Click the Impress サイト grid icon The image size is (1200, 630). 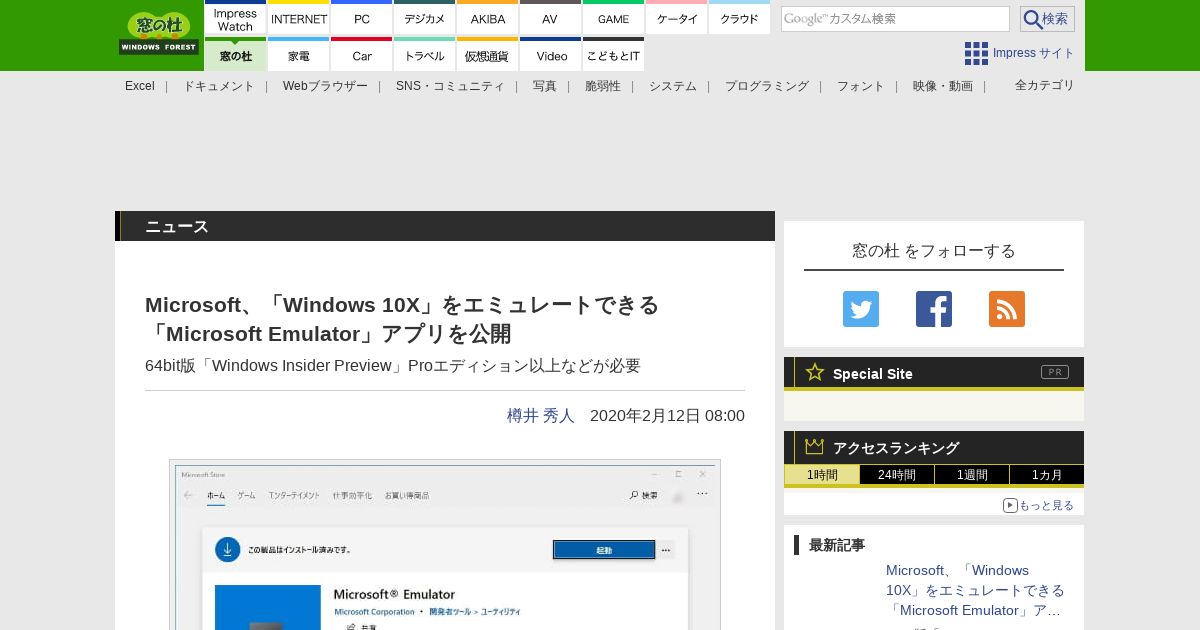(976, 53)
